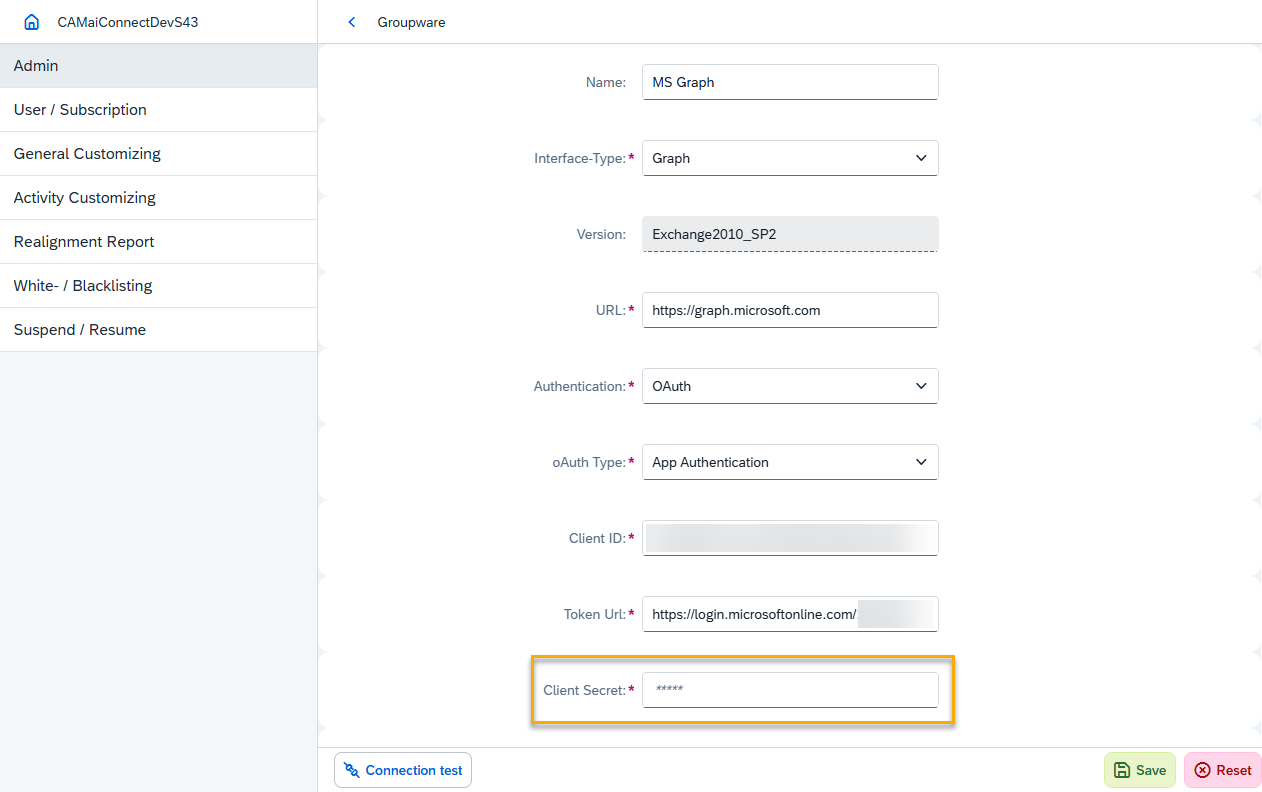Click the Connection test button
The image size is (1262, 792).
coord(403,770)
